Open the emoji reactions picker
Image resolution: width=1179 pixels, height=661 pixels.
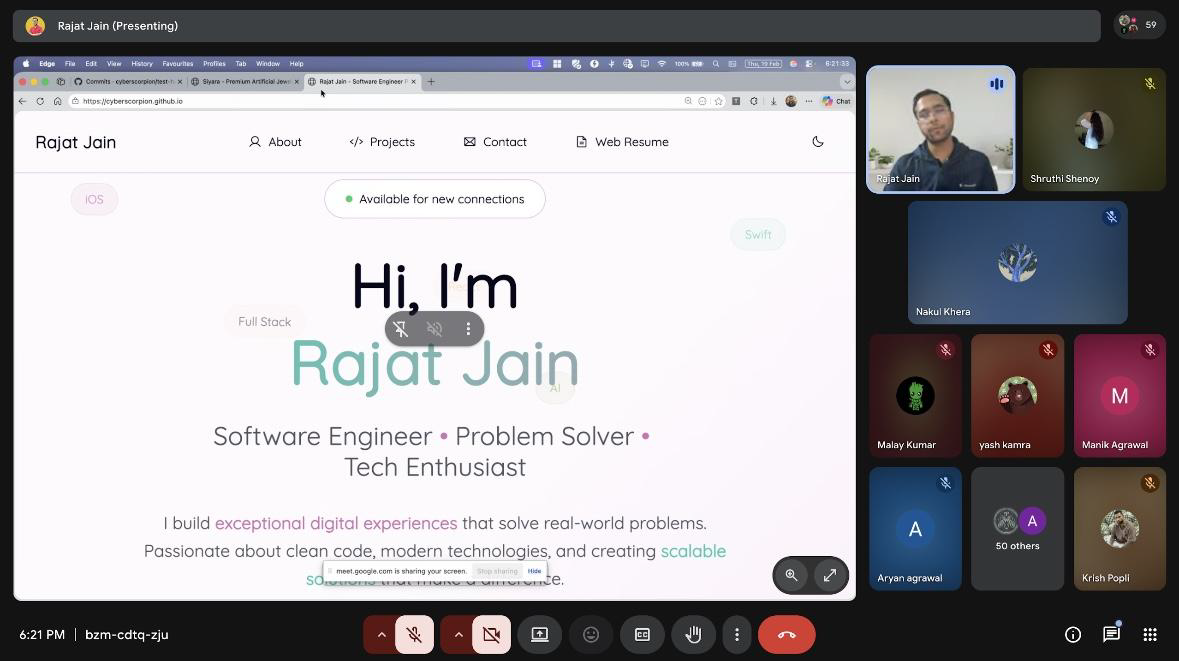tap(591, 634)
